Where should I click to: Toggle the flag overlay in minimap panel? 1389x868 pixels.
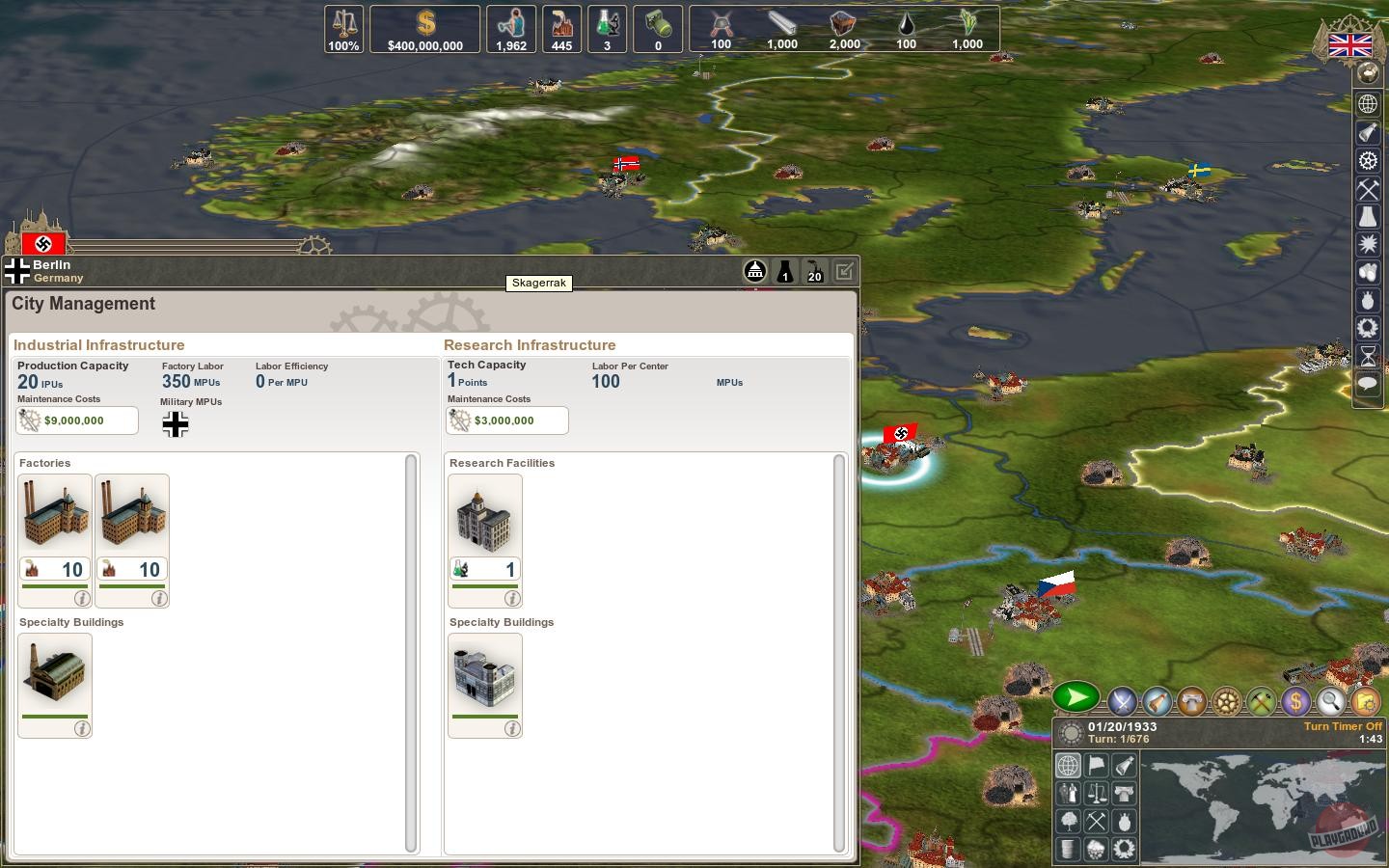coord(1097,766)
